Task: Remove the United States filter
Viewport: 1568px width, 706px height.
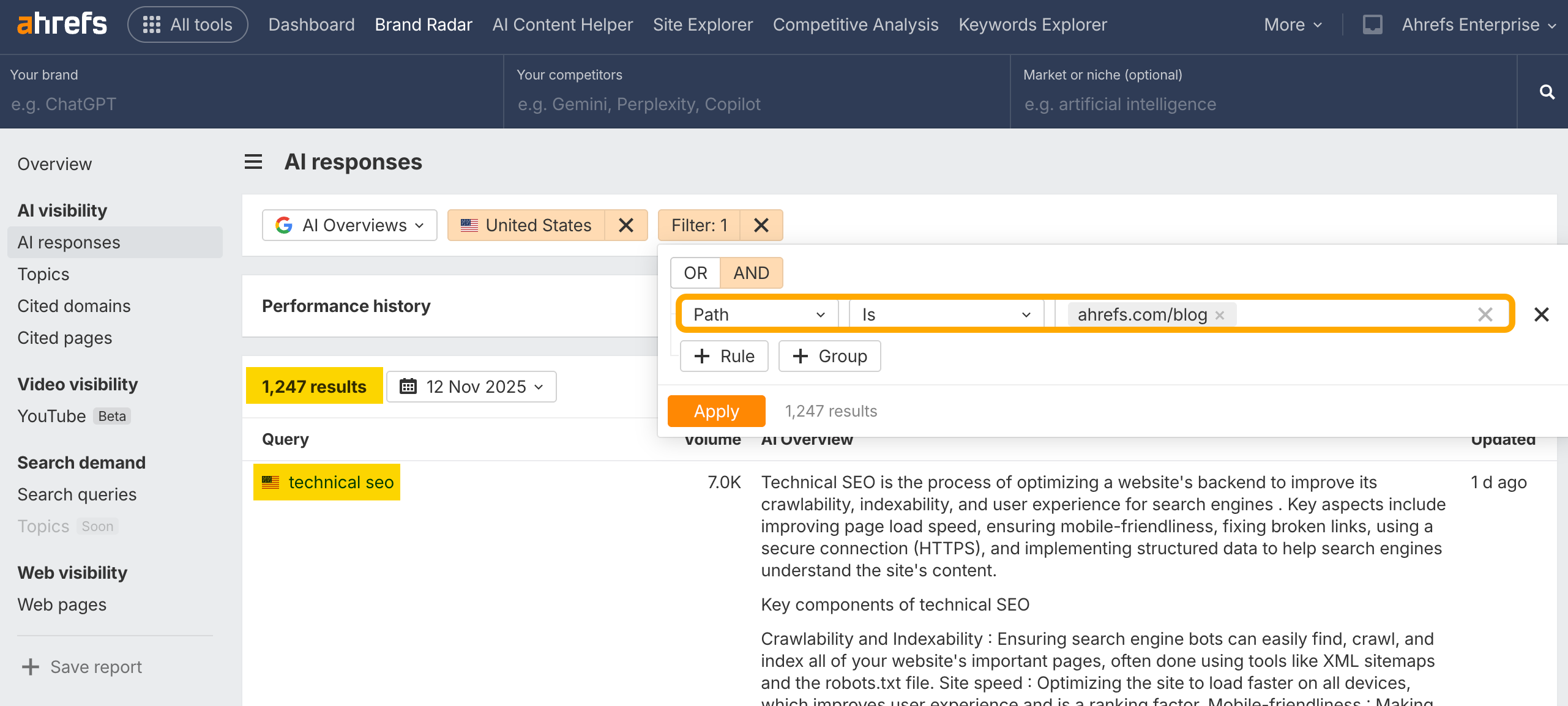Action: (625, 225)
